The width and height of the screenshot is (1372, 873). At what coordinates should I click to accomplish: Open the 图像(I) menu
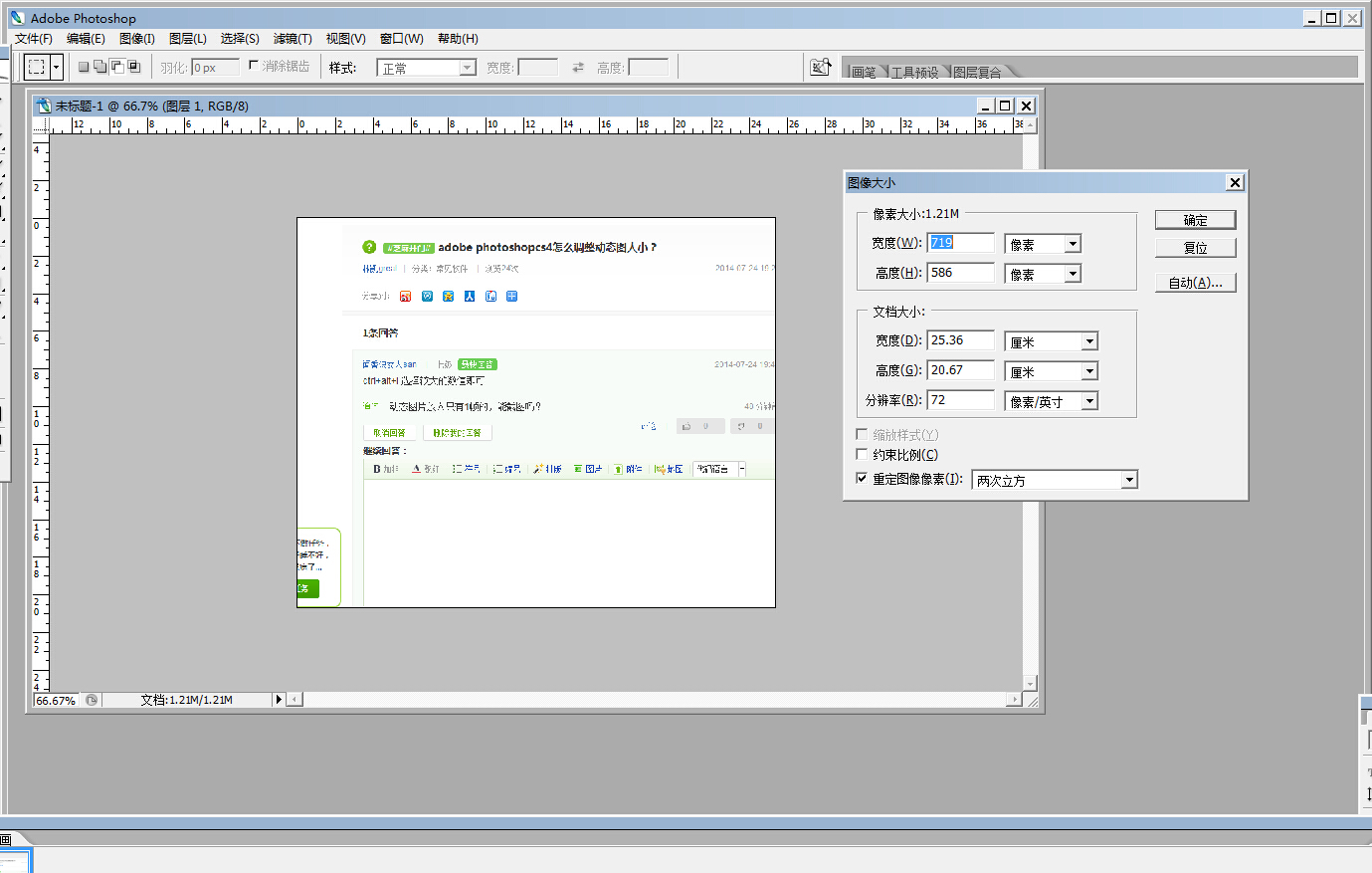(x=137, y=39)
